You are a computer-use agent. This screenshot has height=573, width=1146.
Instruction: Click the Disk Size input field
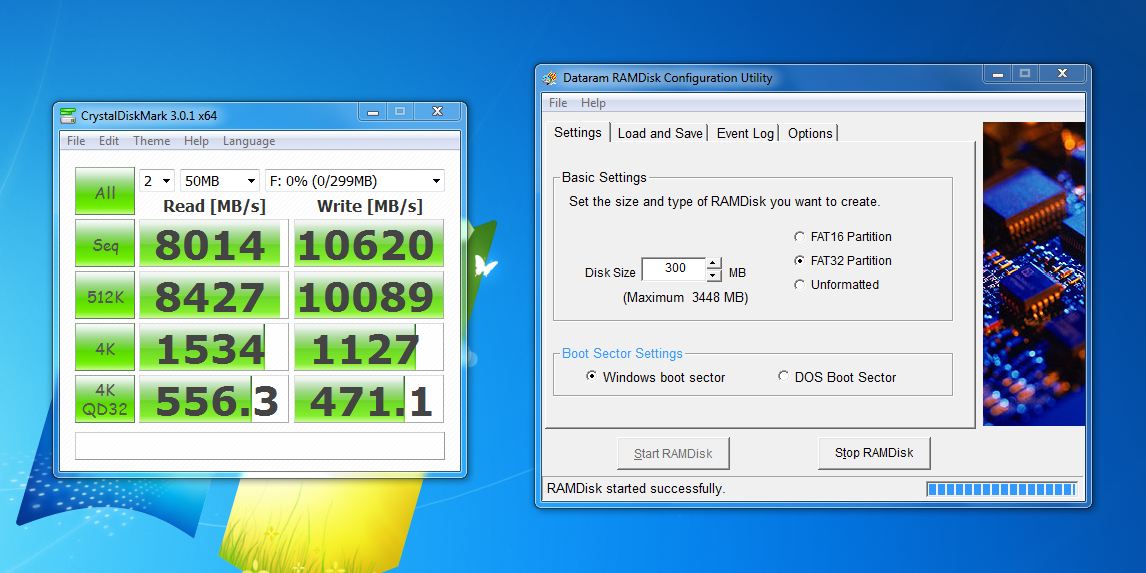point(674,269)
